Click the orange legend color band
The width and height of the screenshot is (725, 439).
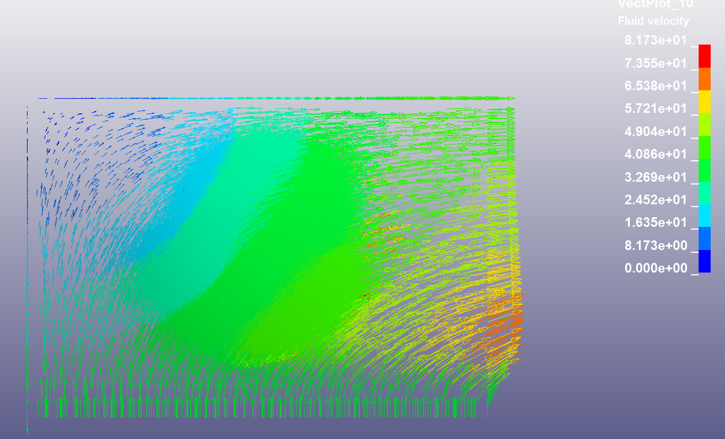pos(704,79)
